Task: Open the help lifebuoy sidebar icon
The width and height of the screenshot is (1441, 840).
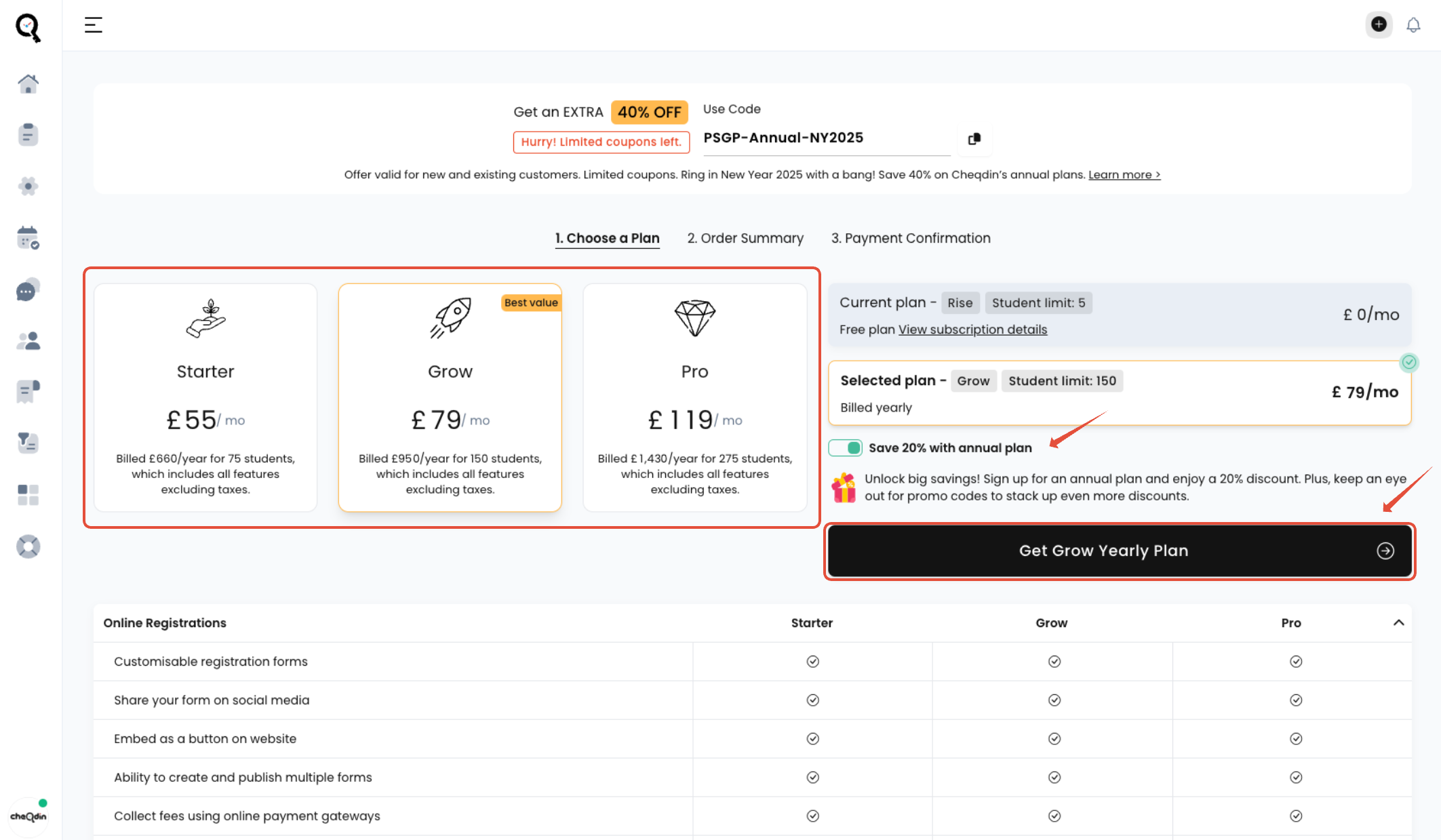Action: click(x=28, y=546)
